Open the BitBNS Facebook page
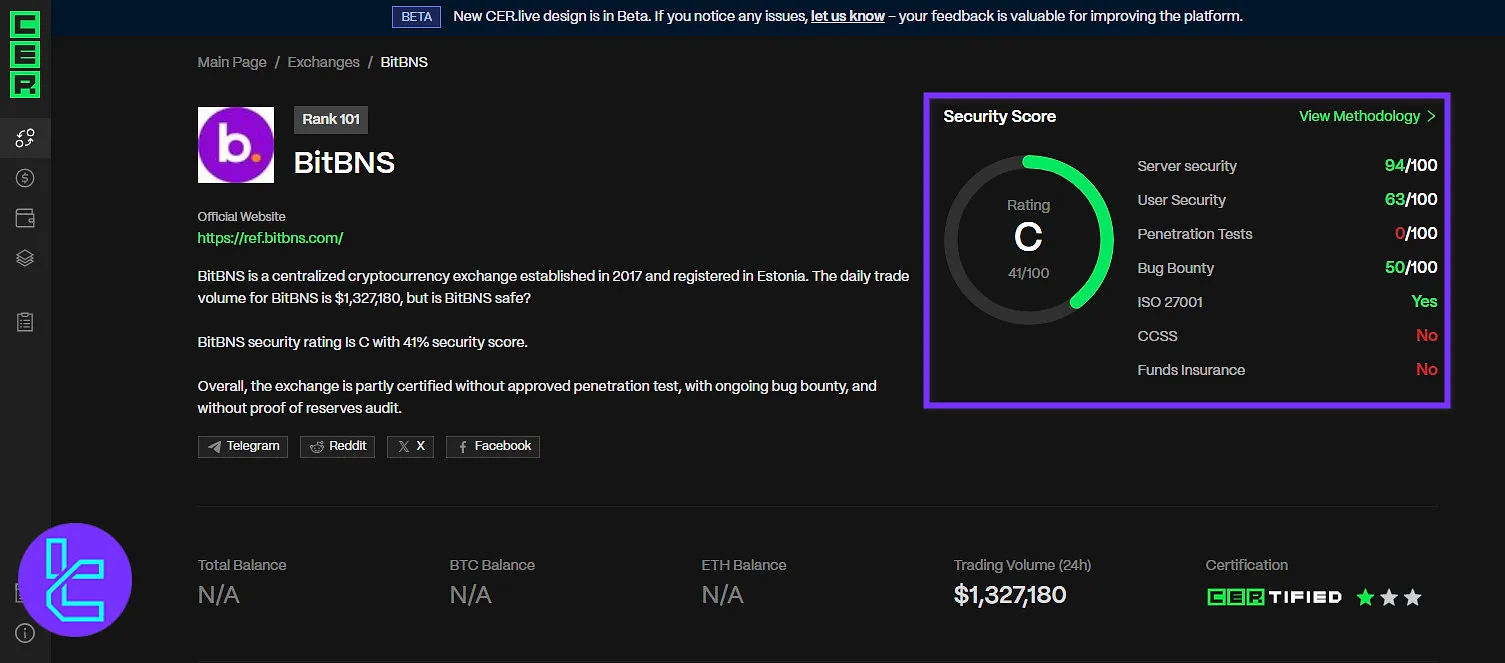The image size is (1505, 663). pos(492,446)
